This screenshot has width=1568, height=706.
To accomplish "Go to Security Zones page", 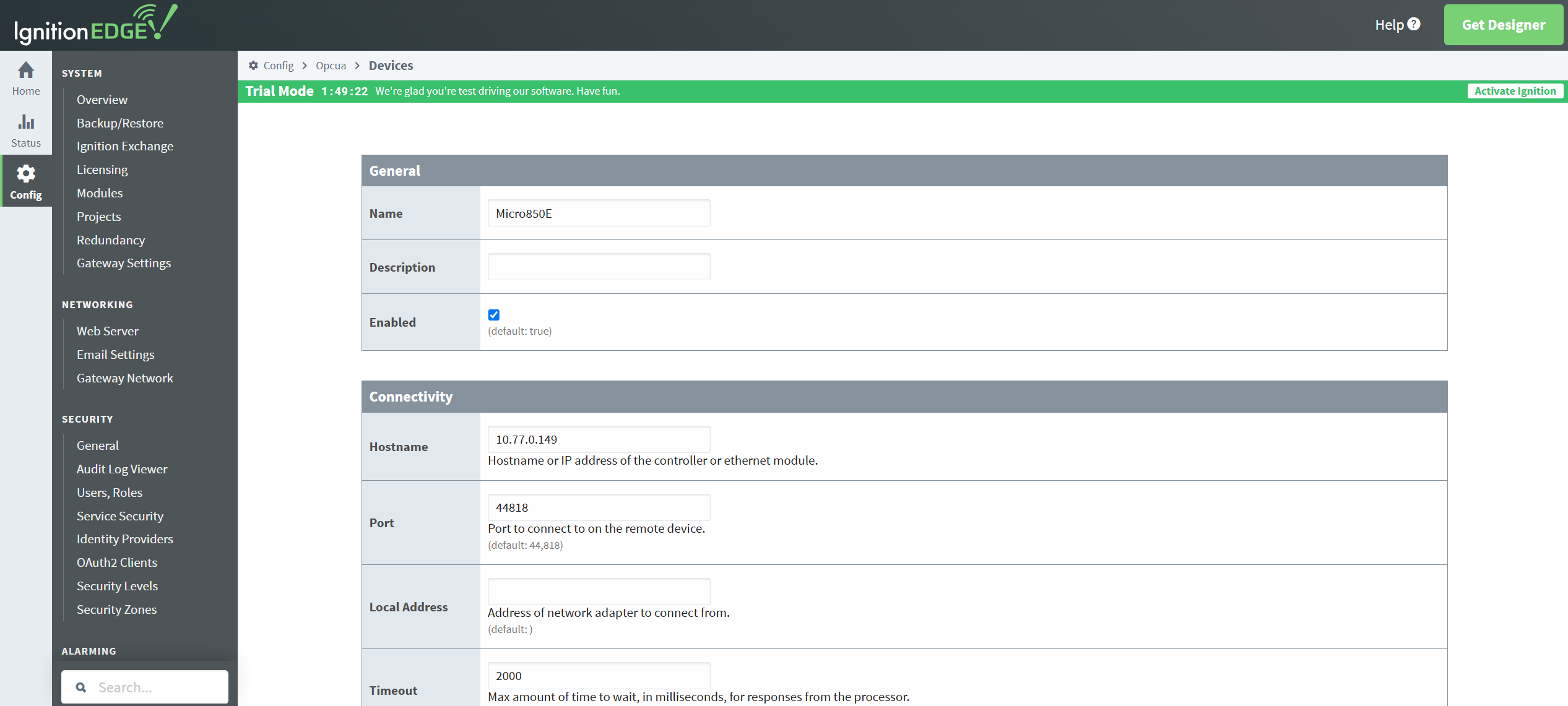I will (x=116, y=609).
